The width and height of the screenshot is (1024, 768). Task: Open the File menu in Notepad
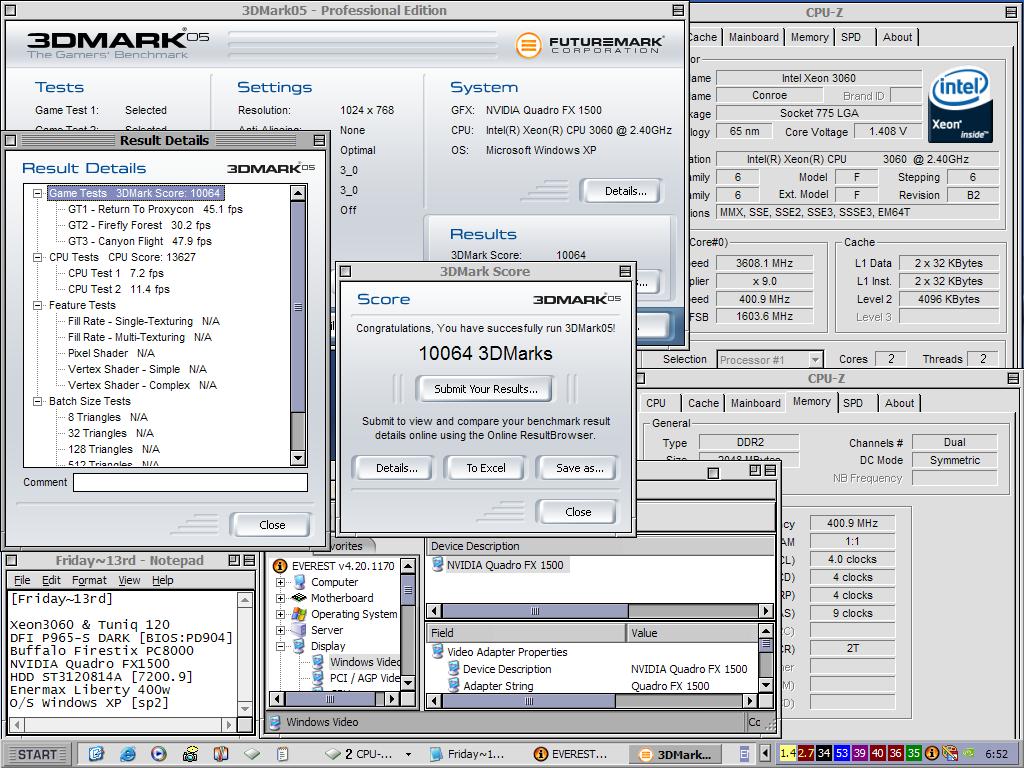(22, 580)
